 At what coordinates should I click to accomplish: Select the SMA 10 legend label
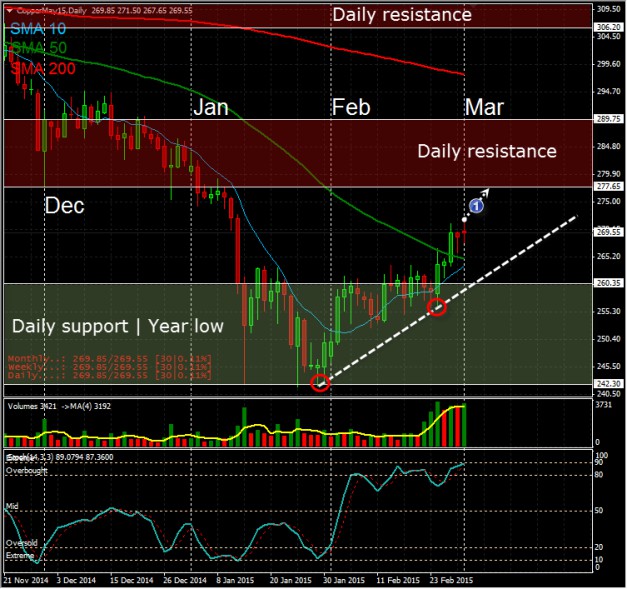(38, 28)
